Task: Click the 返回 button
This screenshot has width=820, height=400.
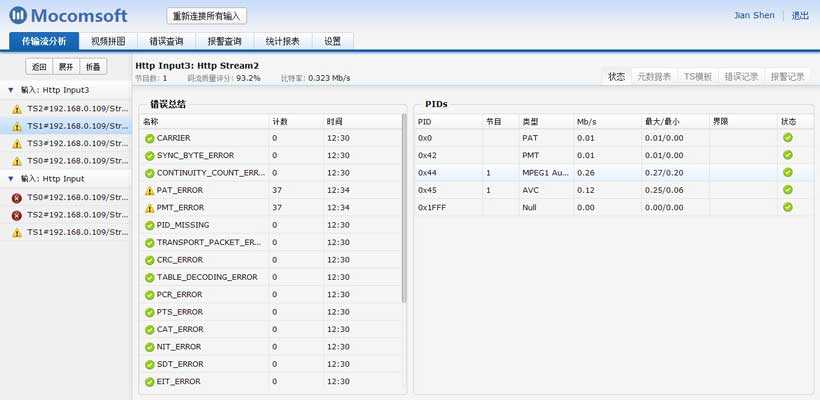Action: [39, 66]
